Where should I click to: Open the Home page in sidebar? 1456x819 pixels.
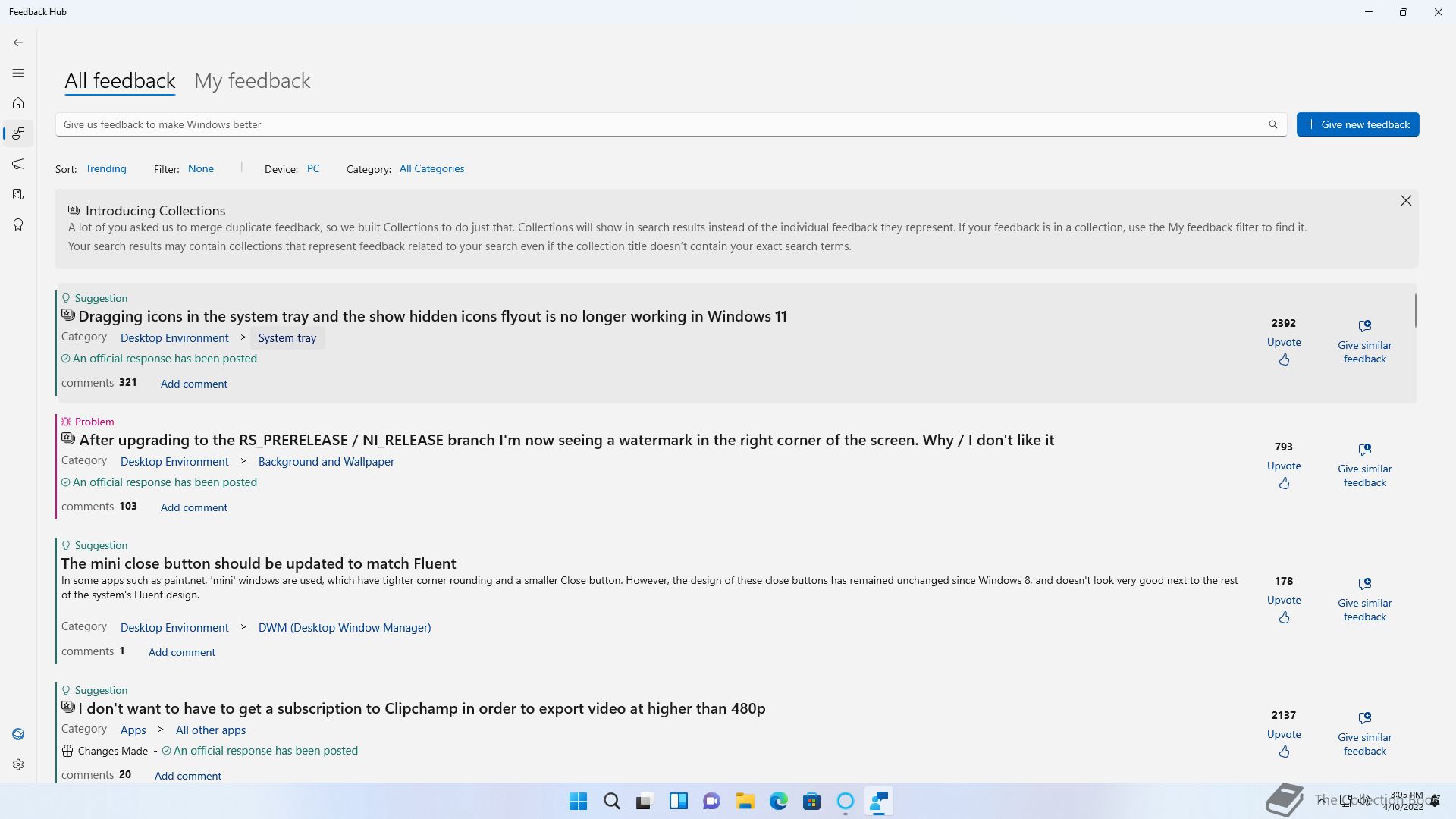tap(18, 103)
